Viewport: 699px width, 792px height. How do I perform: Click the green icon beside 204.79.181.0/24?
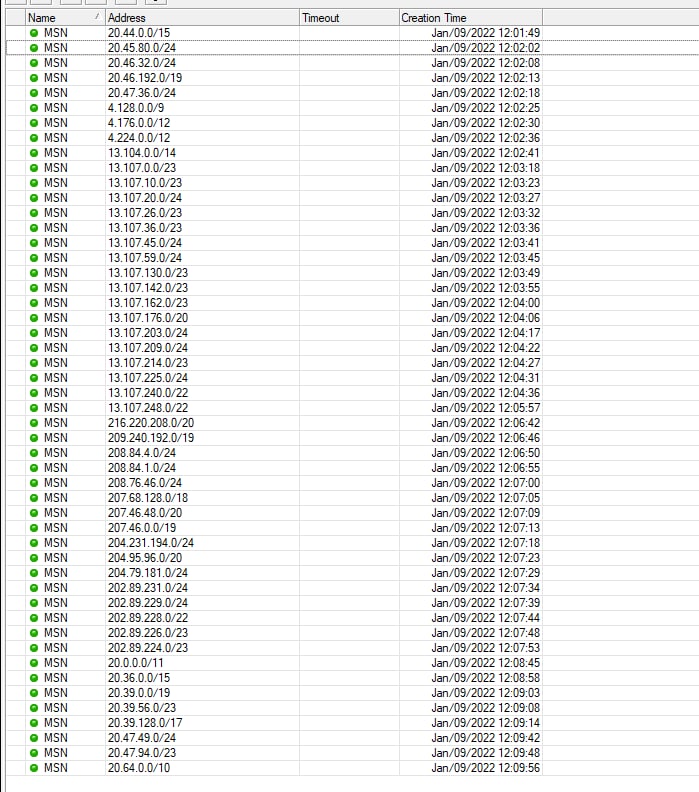point(34,573)
